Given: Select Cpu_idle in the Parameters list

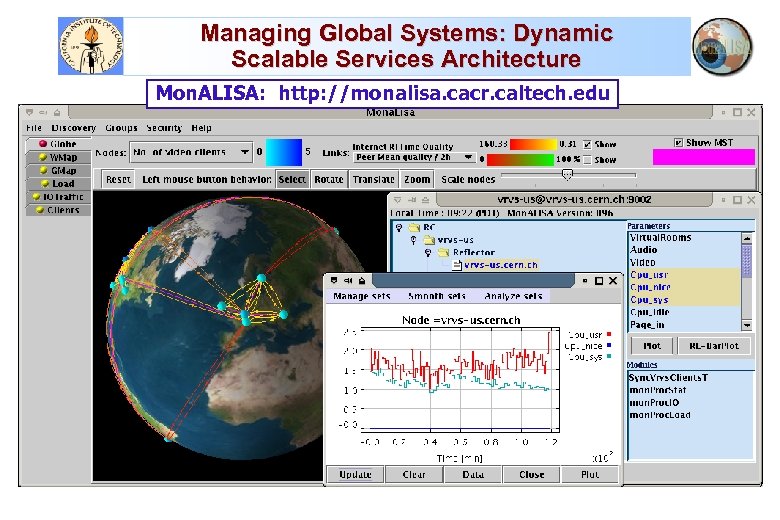Looking at the screenshot, I should click(684, 312).
